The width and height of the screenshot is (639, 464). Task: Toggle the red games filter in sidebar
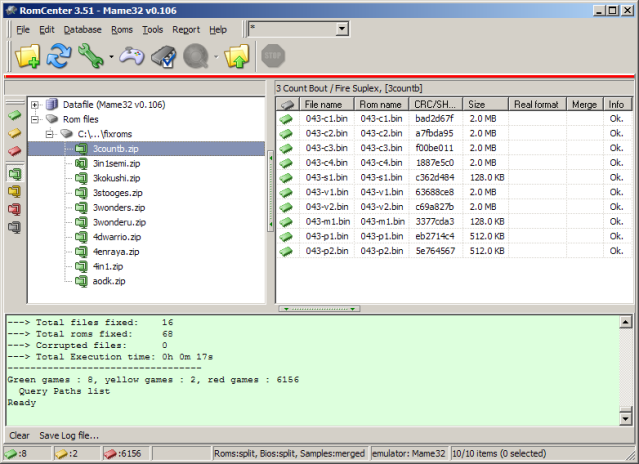[14, 209]
